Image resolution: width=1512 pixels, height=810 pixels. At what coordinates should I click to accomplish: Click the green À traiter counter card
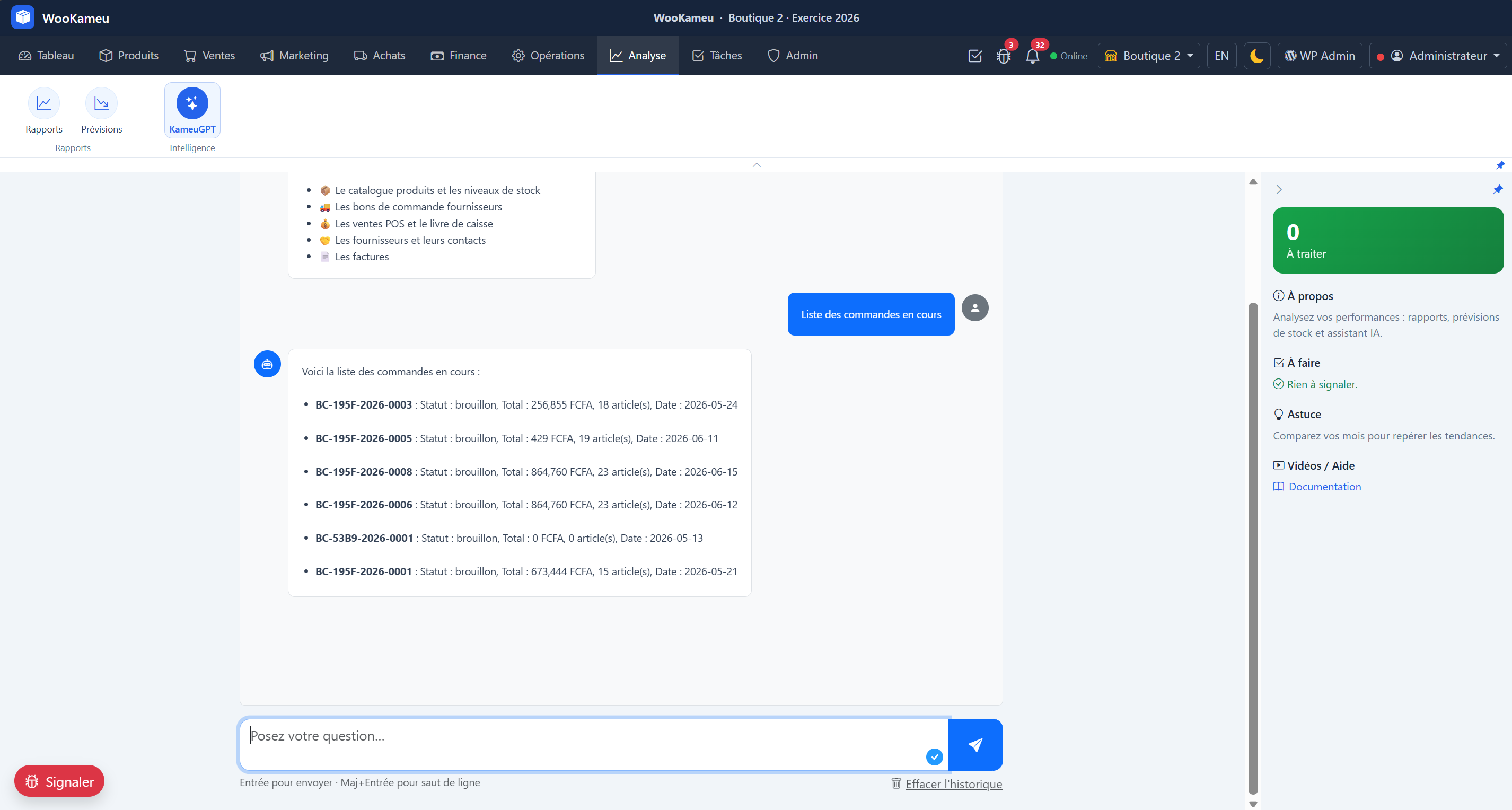1388,240
